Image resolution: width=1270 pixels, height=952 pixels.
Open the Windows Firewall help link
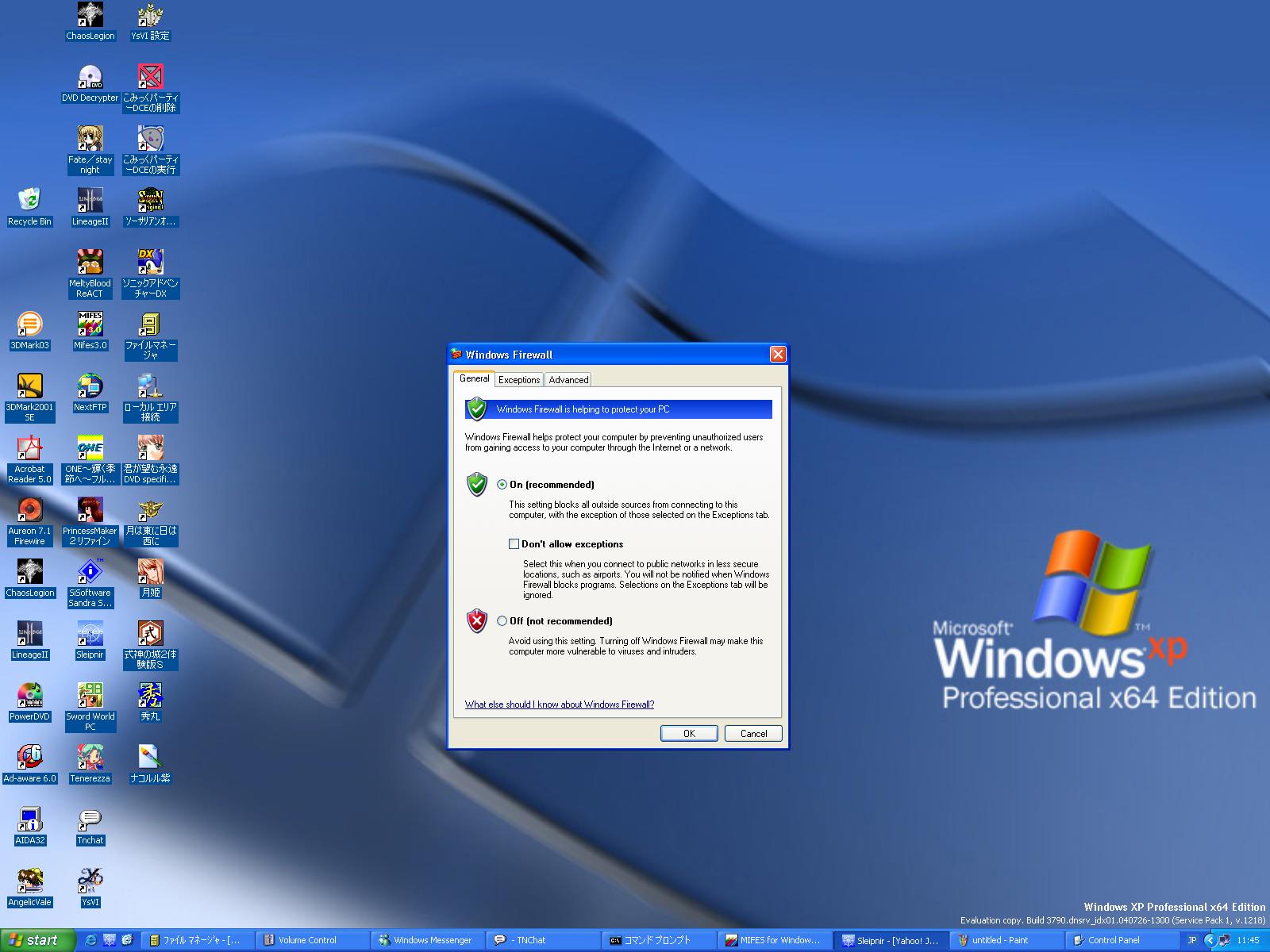click(559, 704)
